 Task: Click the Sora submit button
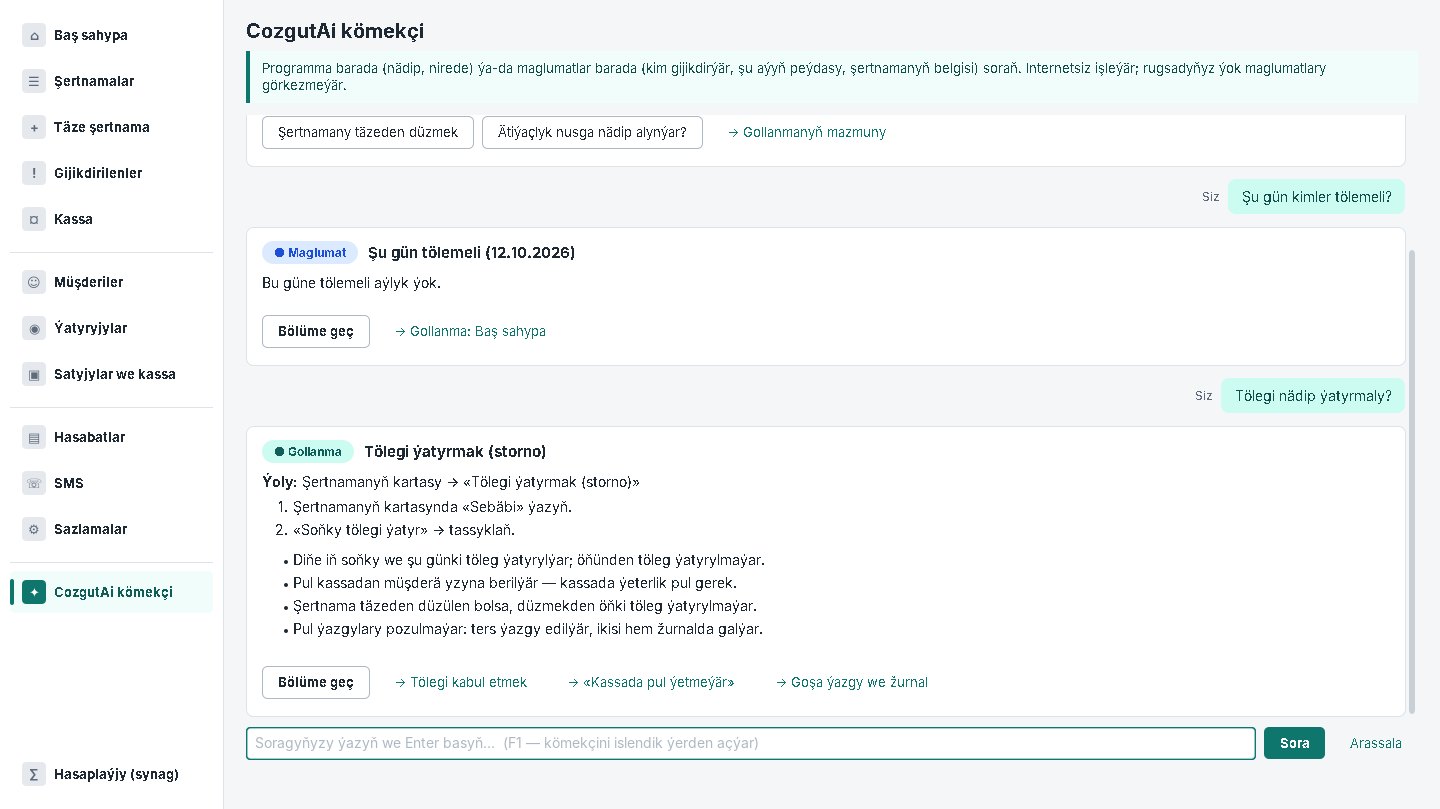pos(1294,743)
